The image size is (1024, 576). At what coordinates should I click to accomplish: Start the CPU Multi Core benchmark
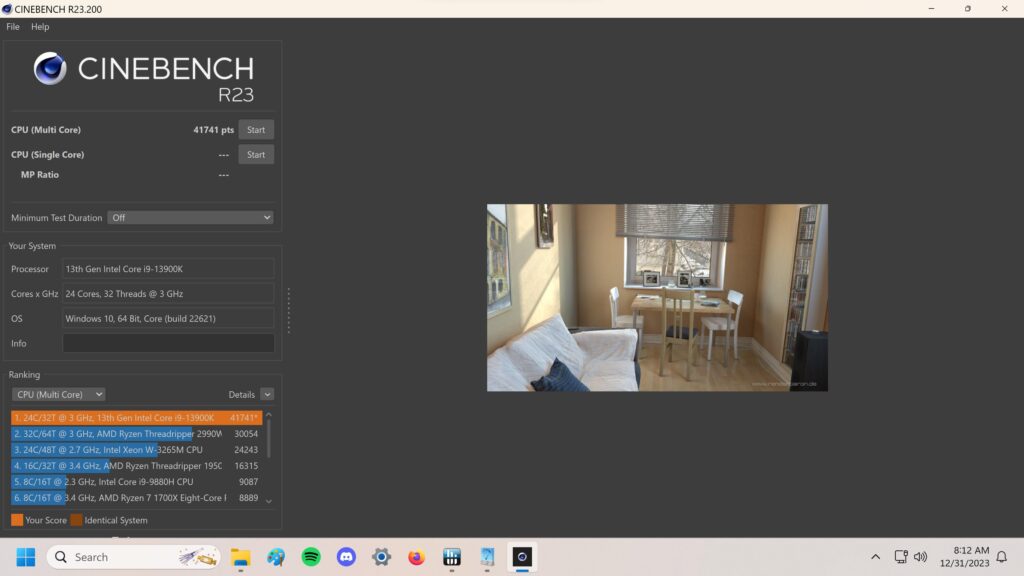click(x=256, y=129)
